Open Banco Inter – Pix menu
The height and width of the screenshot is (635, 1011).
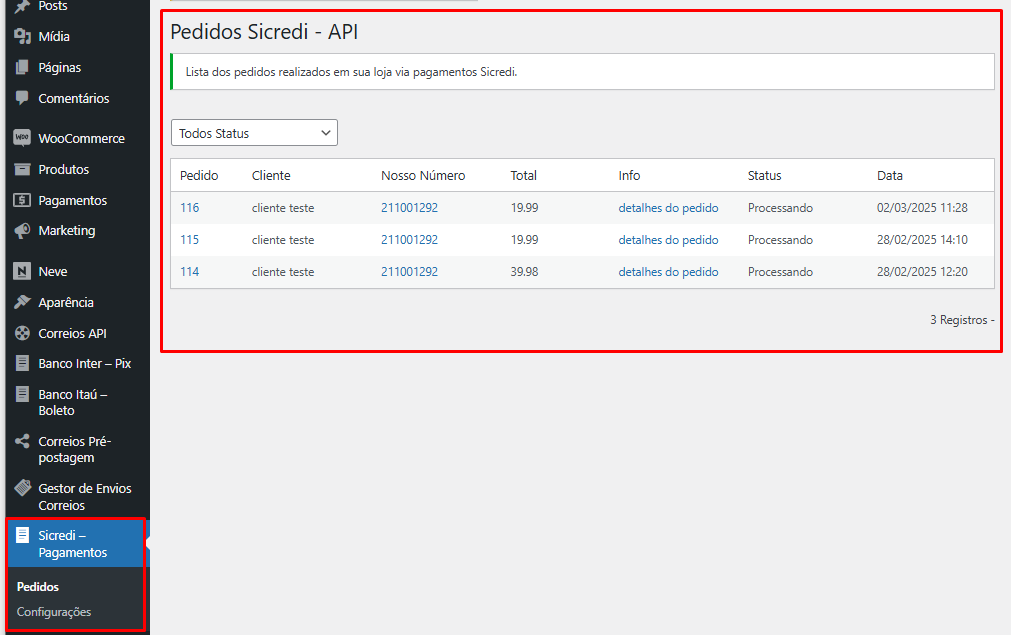pos(84,364)
